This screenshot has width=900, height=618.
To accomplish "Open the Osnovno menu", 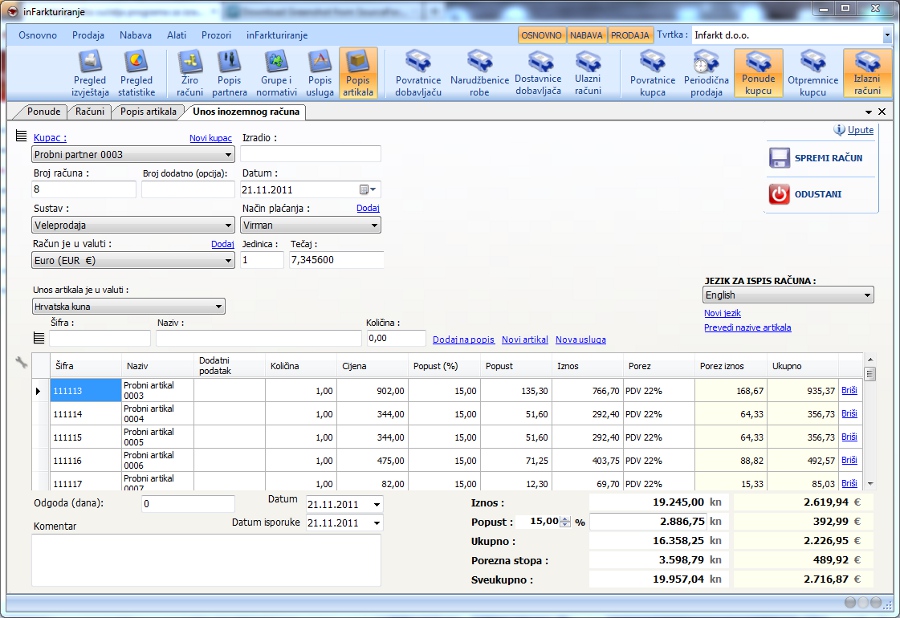I will point(37,35).
